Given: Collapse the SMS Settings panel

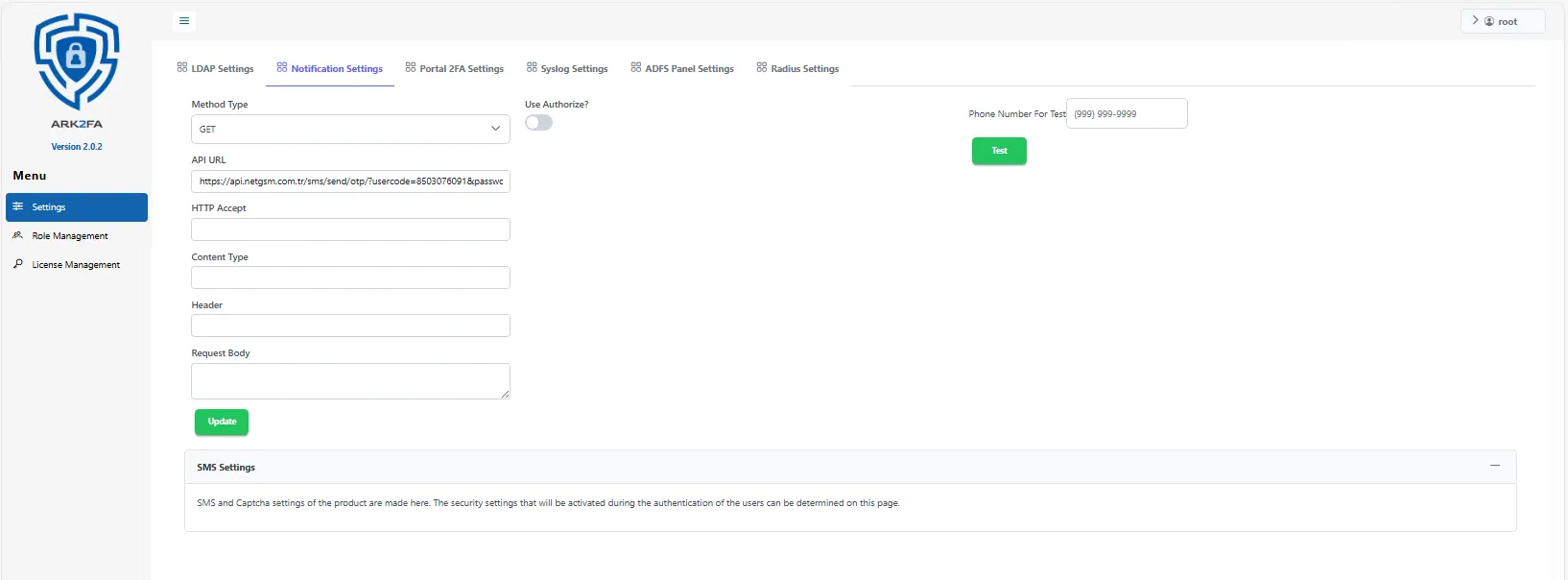Looking at the screenshot, I should 1494,466.
